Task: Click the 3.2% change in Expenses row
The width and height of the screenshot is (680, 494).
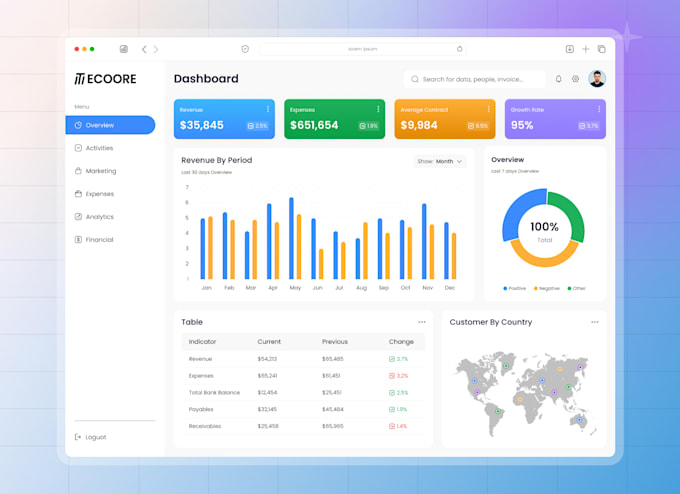Action: [x=399, y=376]
